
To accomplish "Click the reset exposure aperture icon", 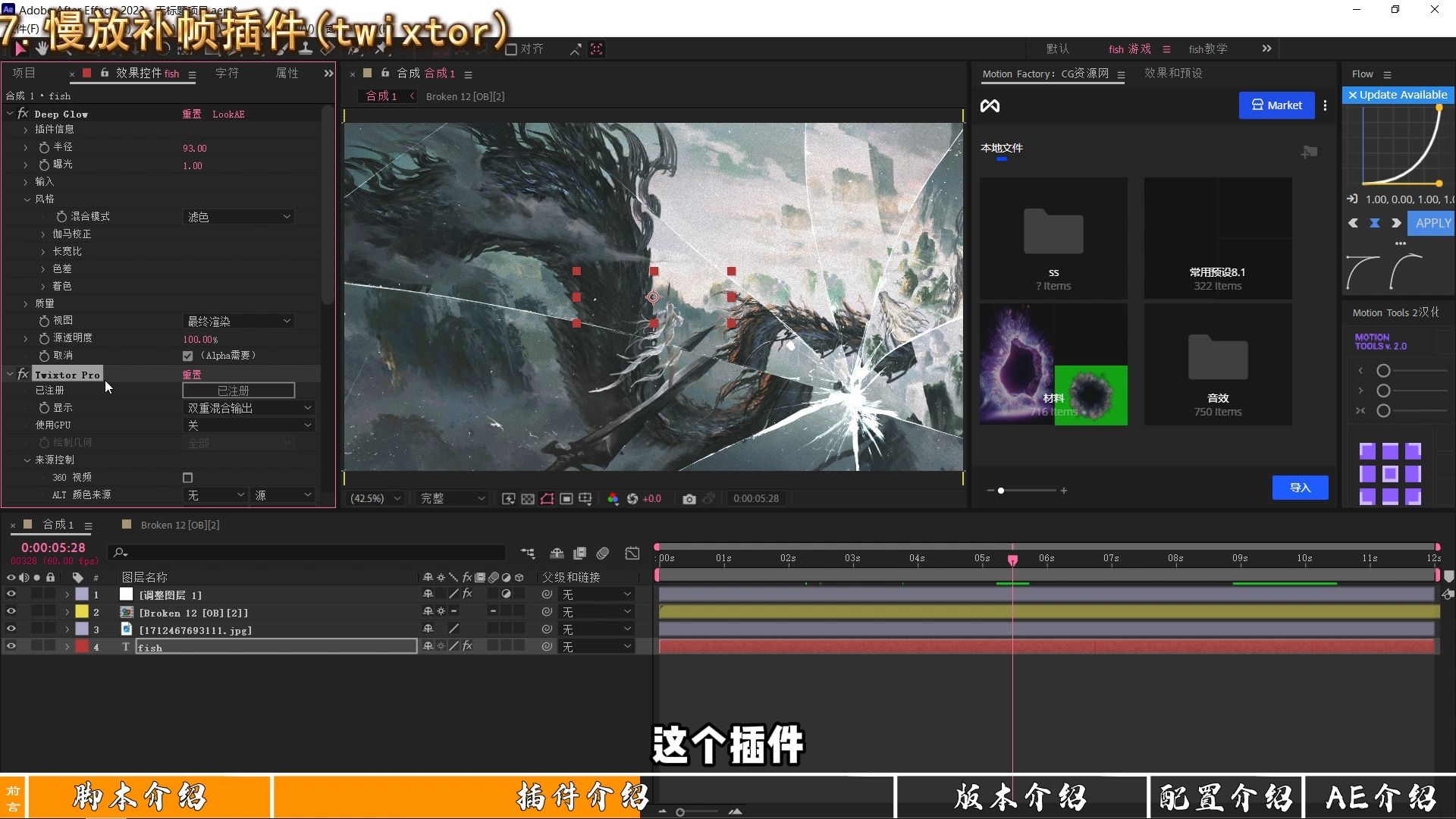I will point(632,499).
